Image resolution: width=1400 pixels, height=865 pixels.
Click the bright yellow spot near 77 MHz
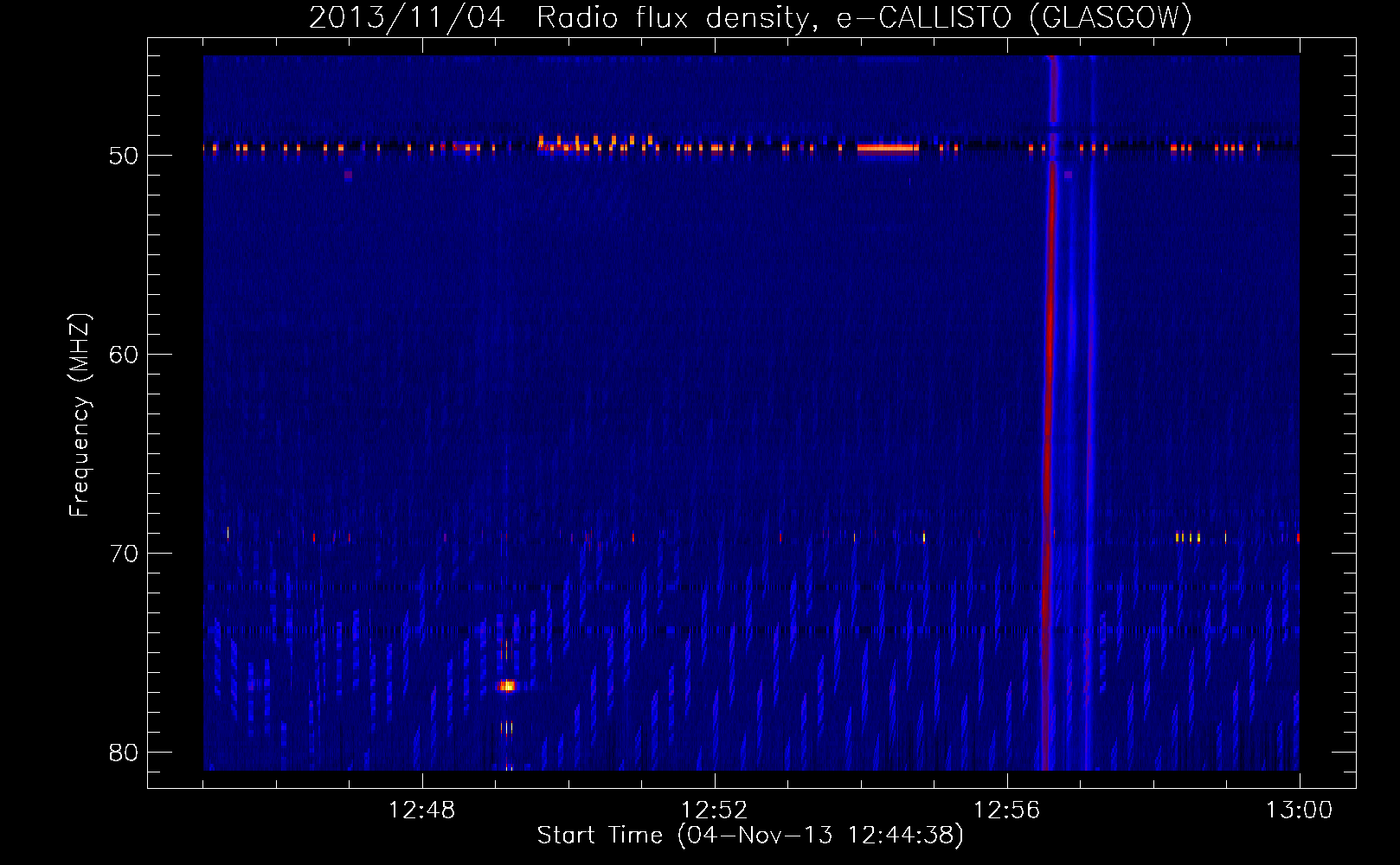point(507,686)
